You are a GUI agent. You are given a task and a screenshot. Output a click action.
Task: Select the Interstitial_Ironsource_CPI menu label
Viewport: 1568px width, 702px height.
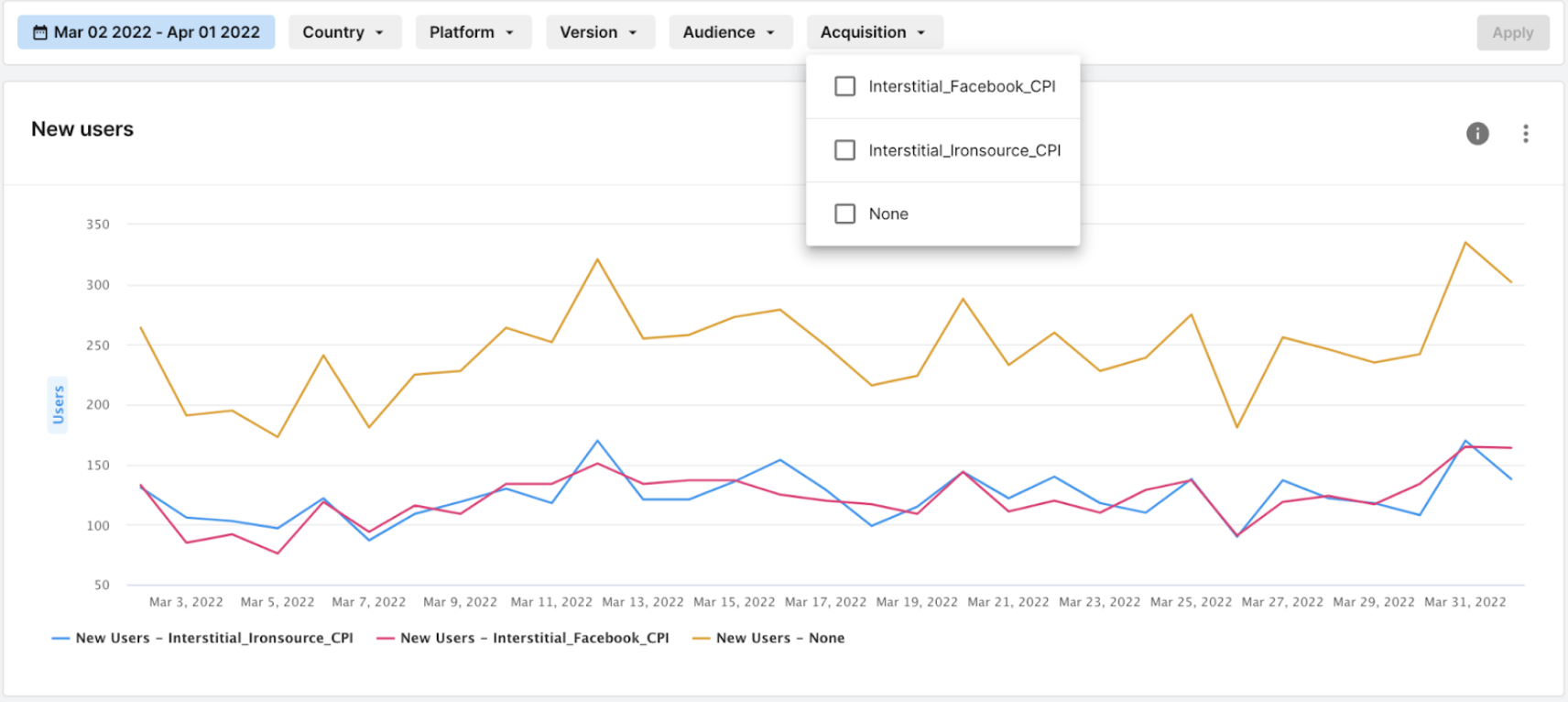point(964,150)
